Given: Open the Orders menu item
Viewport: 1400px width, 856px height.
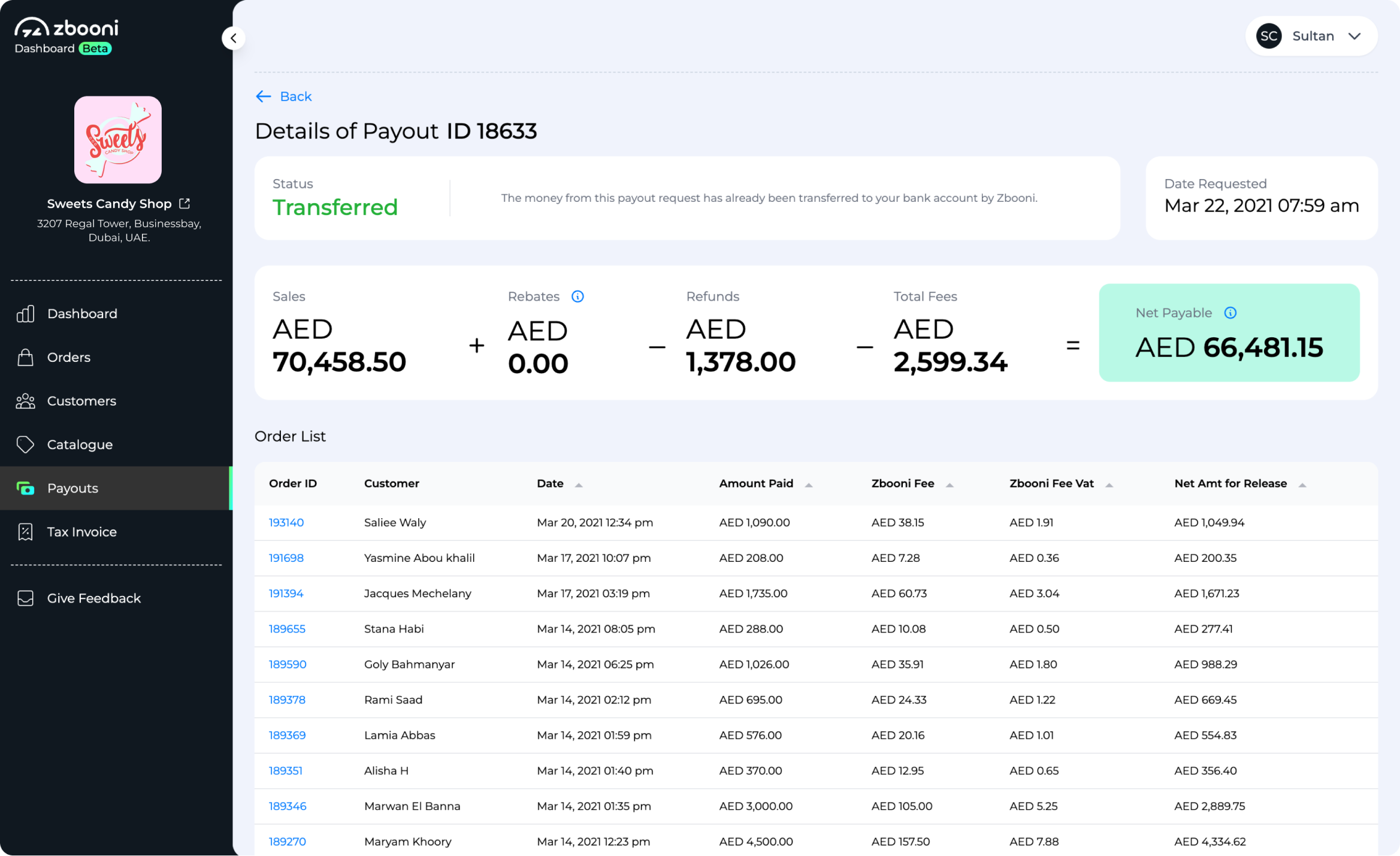Looking at the screenshot, I should [69, 357].
